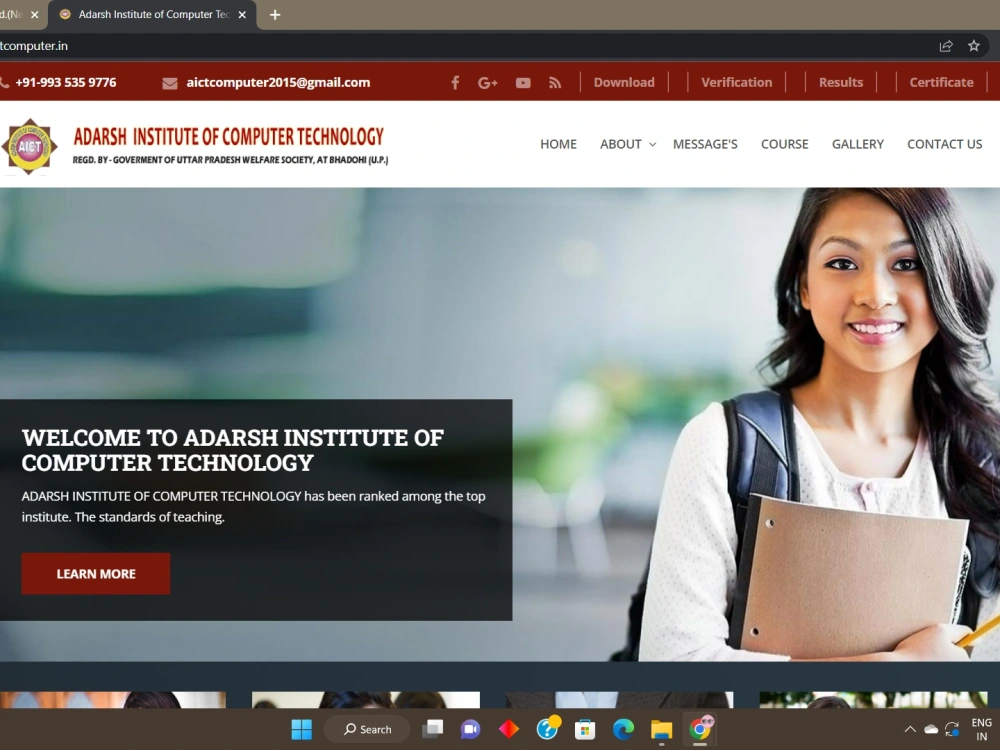This screenshot has height=750, width=1000.
Task: Open the COURSE menu item
Action: point(784,144)
